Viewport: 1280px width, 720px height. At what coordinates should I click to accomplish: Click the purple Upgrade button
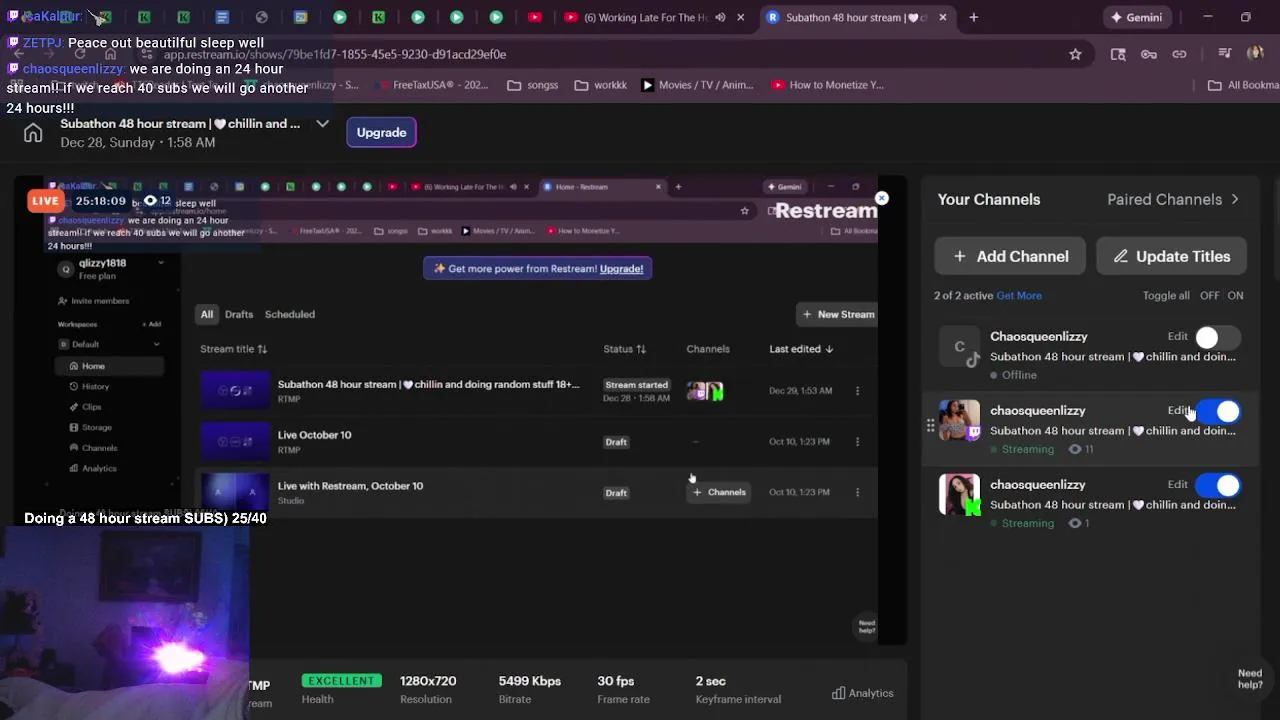coord(381,132)
